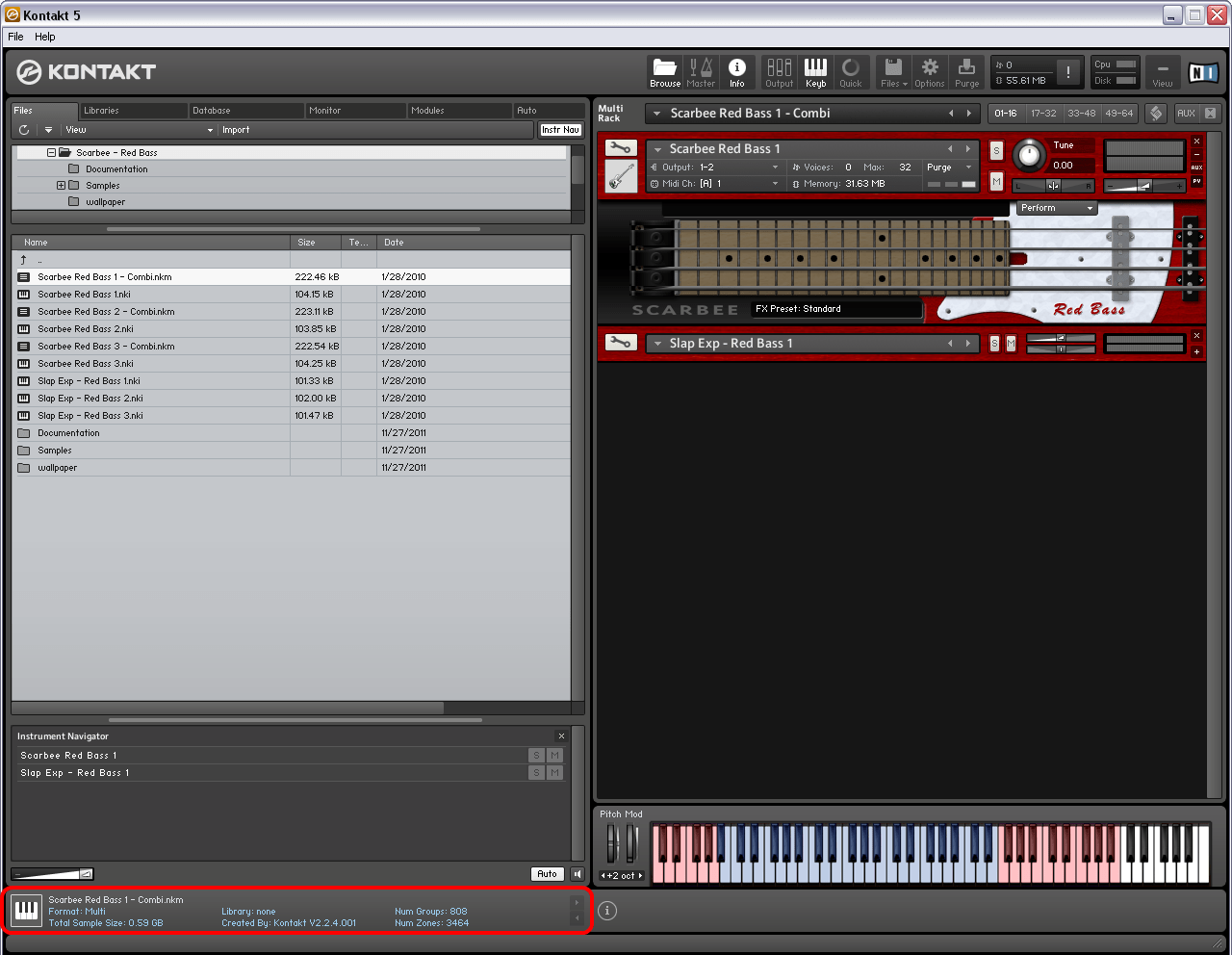
Task: Load next multi with right arrow
Action: 968,114
